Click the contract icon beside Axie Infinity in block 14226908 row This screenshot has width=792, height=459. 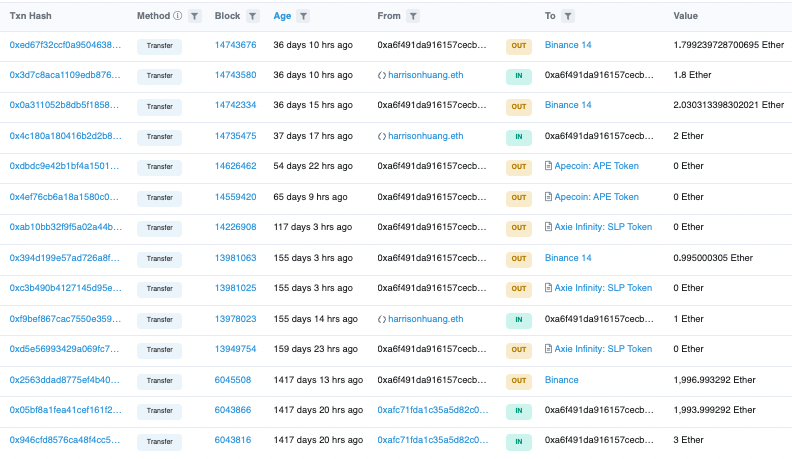548,227
